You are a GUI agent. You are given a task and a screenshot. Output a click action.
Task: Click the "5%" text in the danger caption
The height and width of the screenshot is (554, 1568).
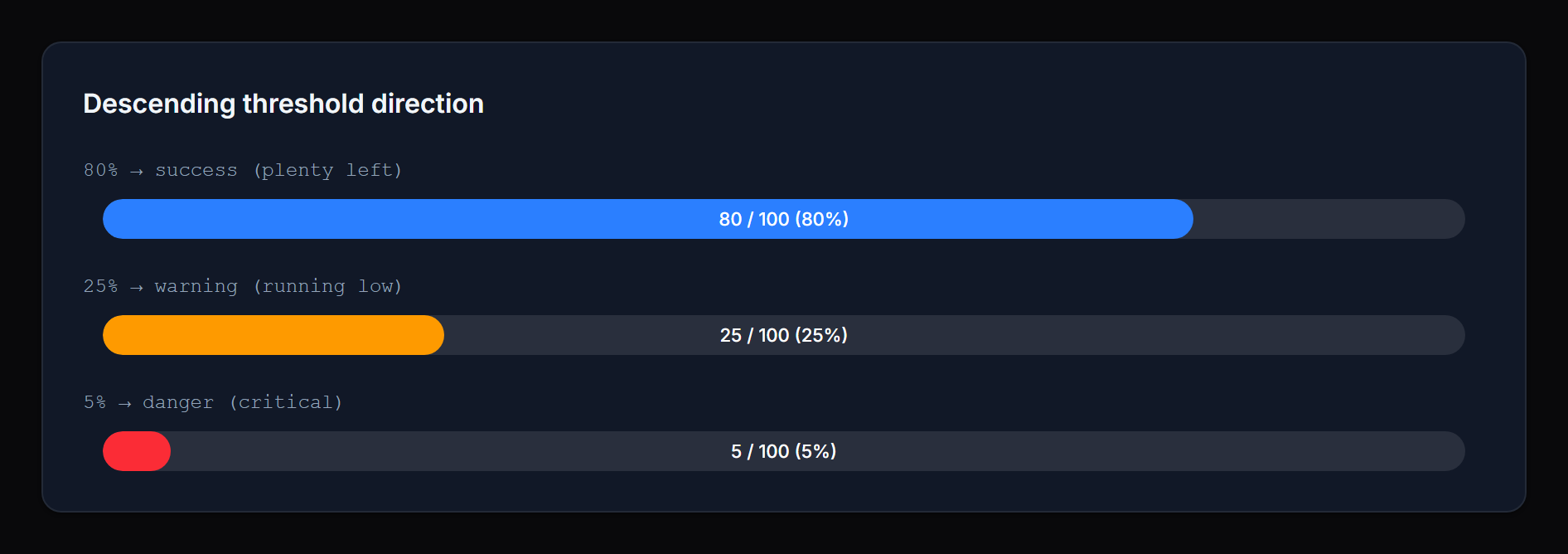point(94,402)
